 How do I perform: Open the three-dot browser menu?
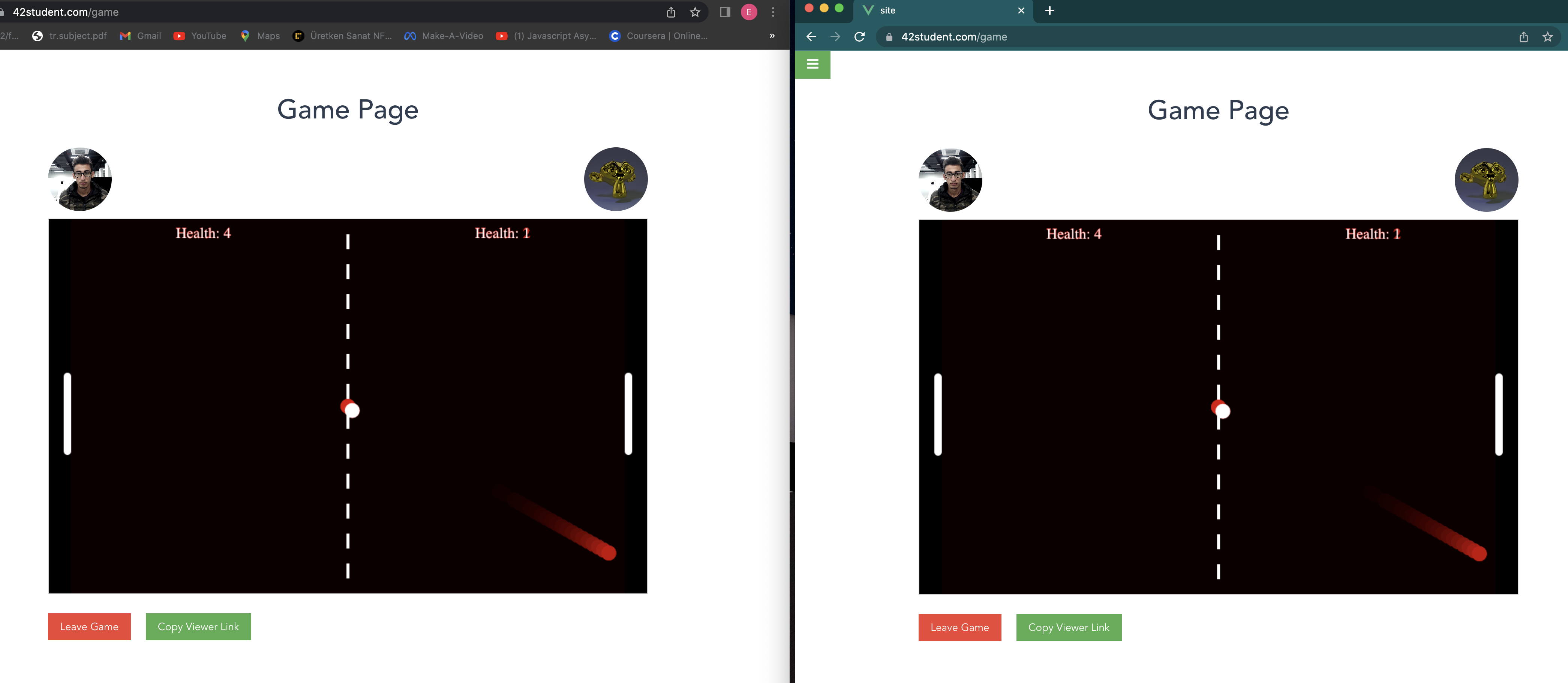pos(772,12)
